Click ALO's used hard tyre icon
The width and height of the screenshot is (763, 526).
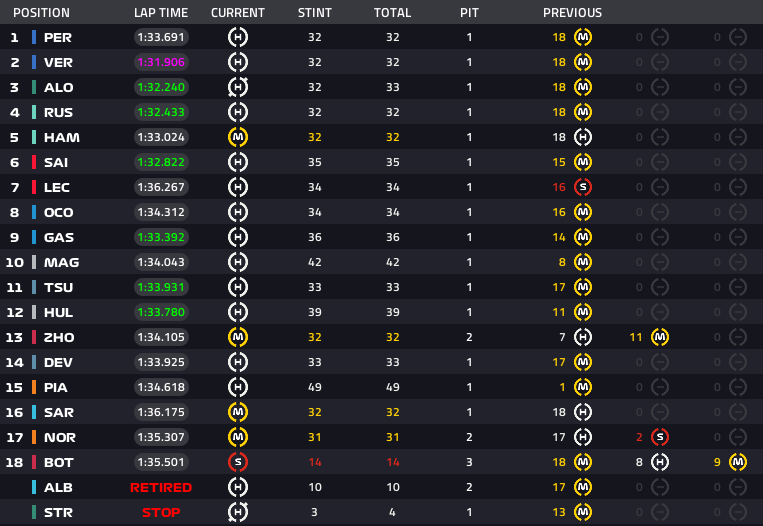pos(238,87)
